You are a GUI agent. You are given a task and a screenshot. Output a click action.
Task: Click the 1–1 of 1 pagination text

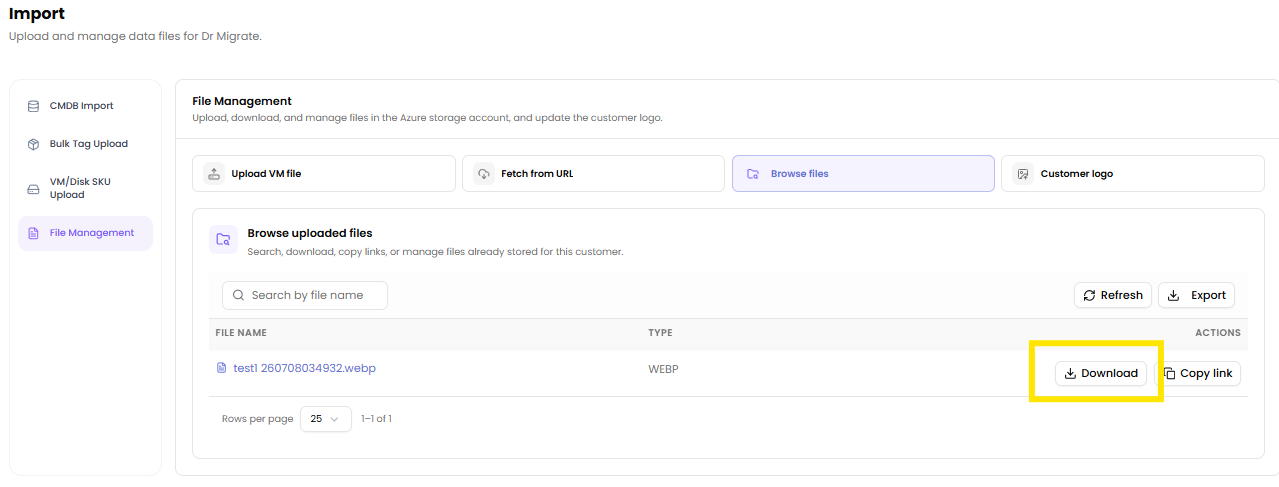click(376, 419)
